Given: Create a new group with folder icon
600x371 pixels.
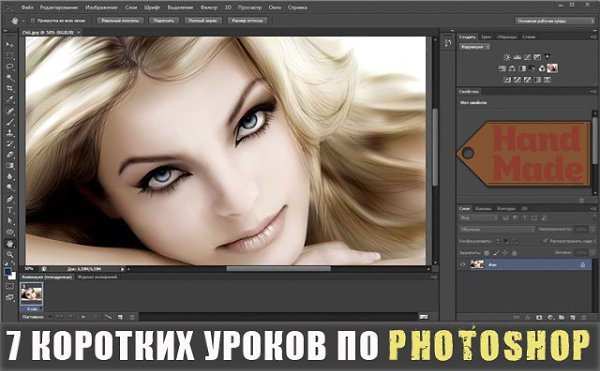Looking at the screenshot, I should click(561, 317).
